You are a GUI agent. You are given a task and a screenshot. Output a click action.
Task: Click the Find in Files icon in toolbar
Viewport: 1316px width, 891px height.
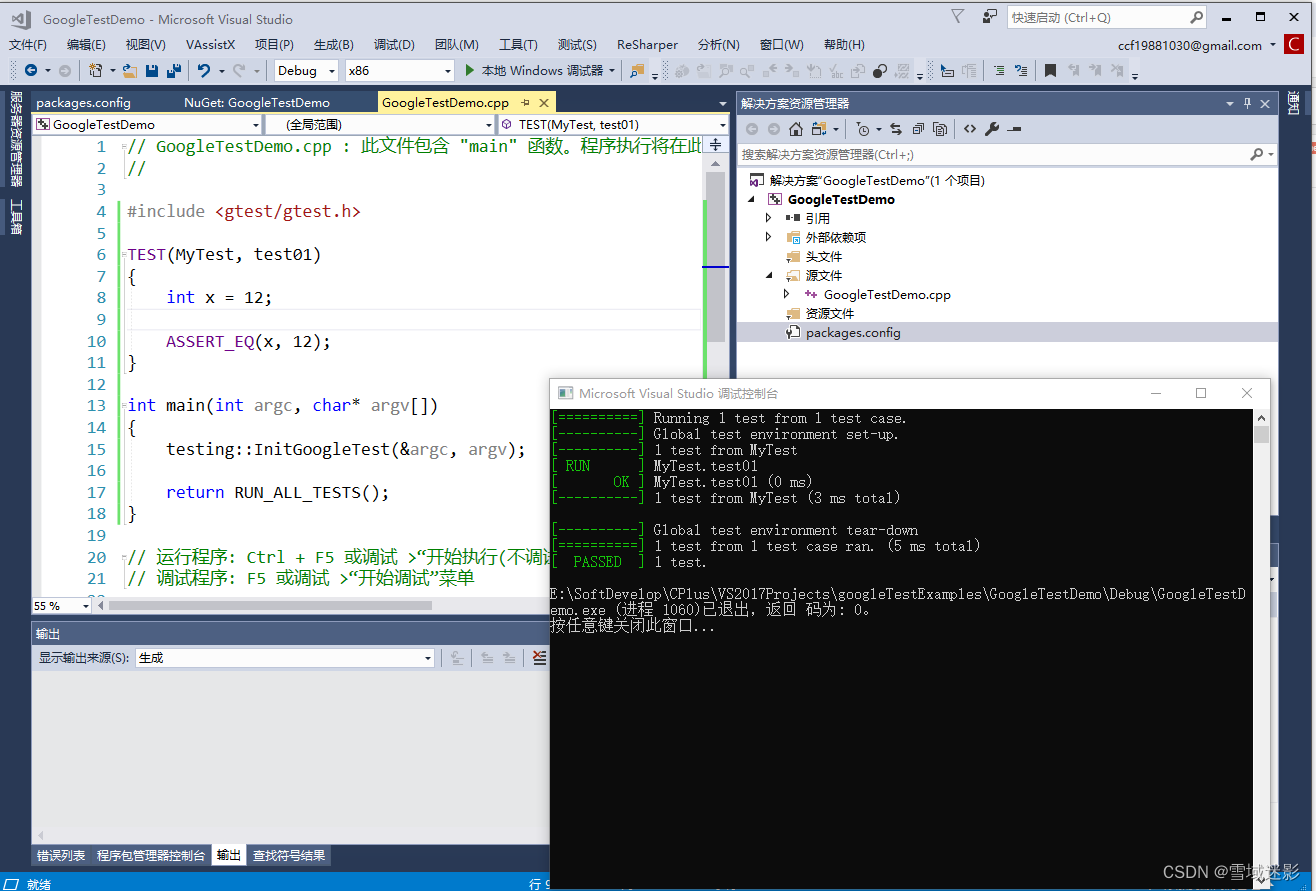pyautogui.click(x=637, y=70)
